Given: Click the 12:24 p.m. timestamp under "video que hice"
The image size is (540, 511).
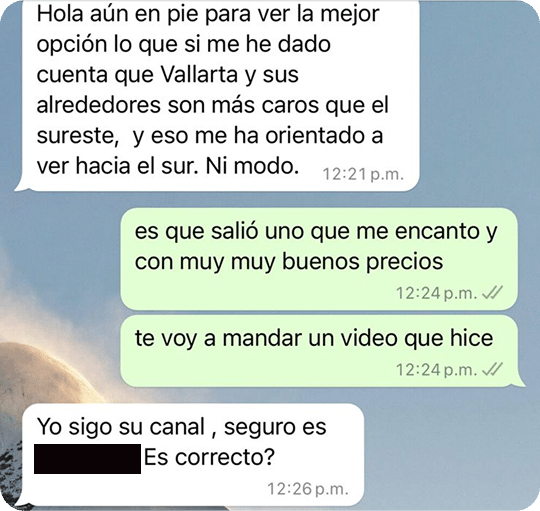Looking at the screenshot, I should pyautogui.click(x=437, y=370).
